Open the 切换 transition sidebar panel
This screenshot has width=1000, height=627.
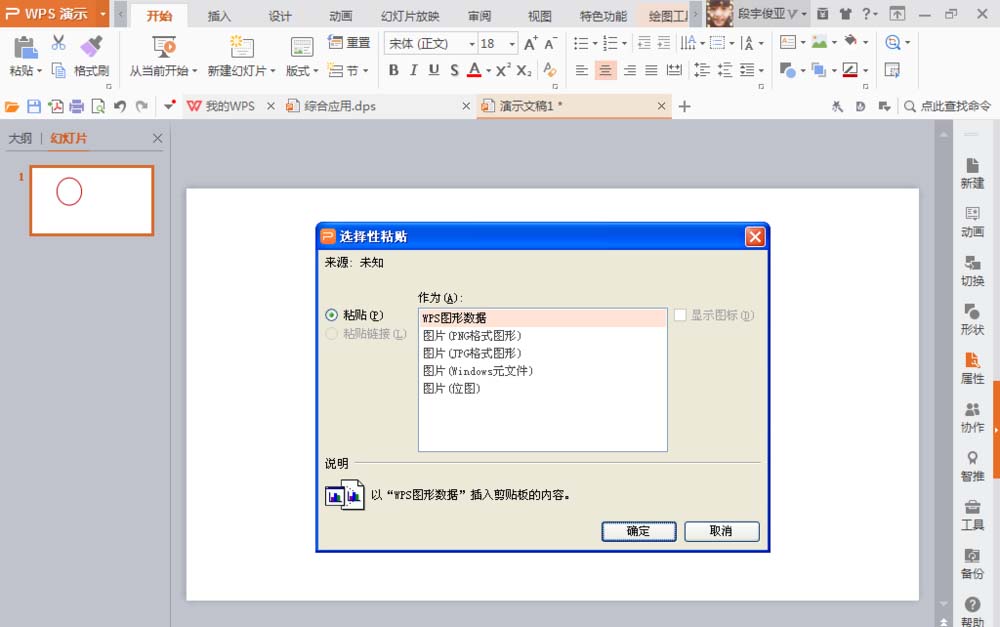click(x=972, y=271)
